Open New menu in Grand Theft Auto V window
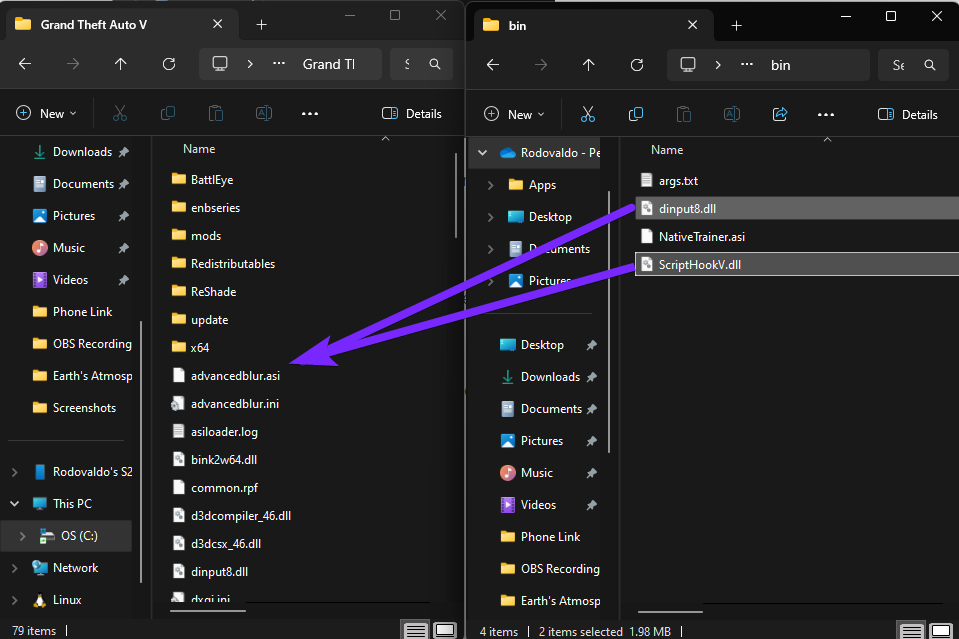Screen dimensions: 959x639 click(46, 114)
